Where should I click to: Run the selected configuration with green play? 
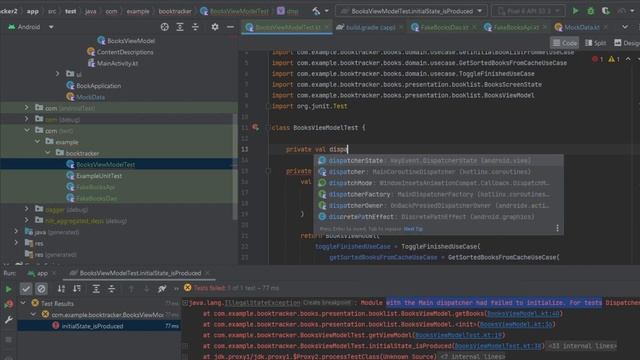point(575,11)
